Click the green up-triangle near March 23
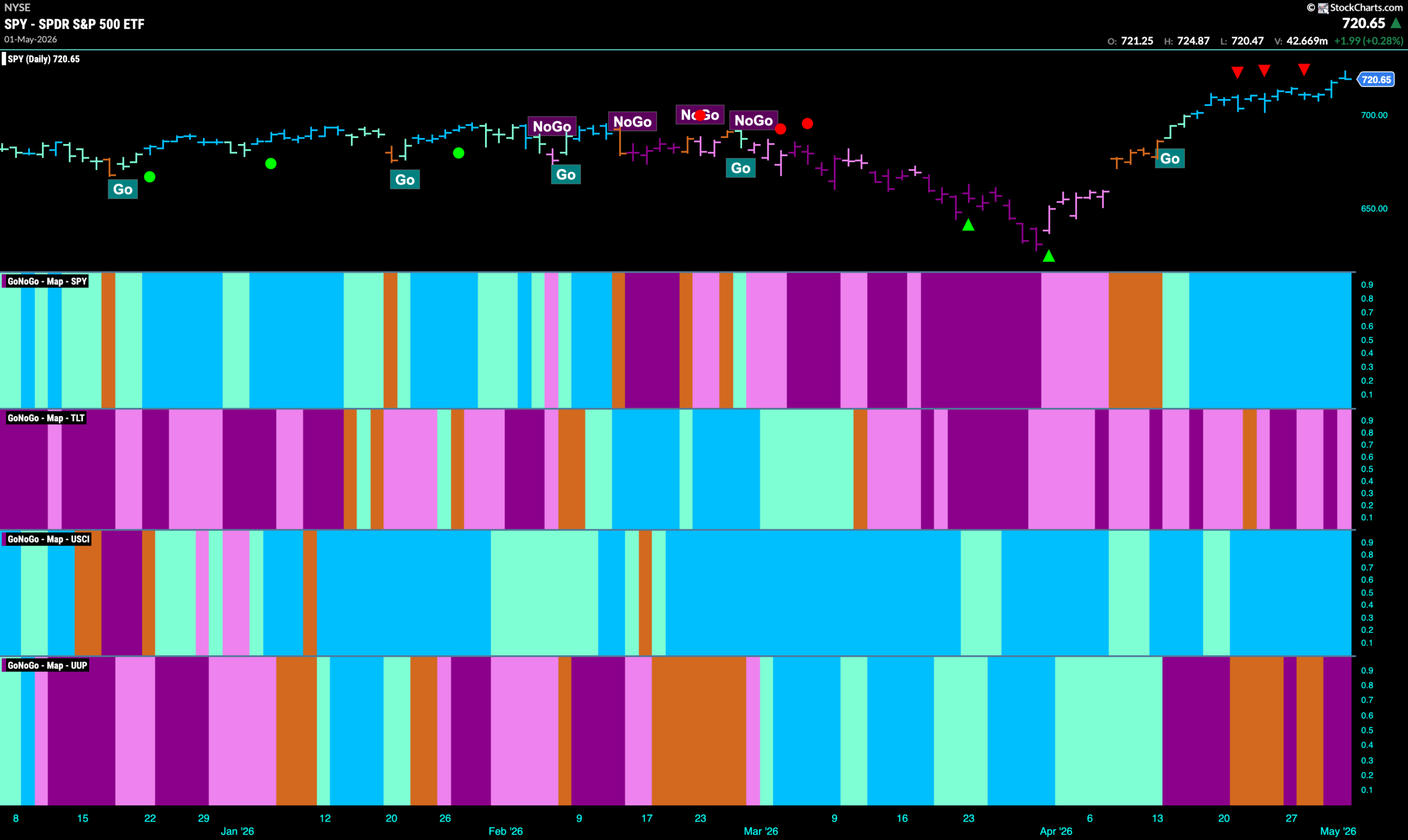1408x840 pixels. tap(969, 225)
